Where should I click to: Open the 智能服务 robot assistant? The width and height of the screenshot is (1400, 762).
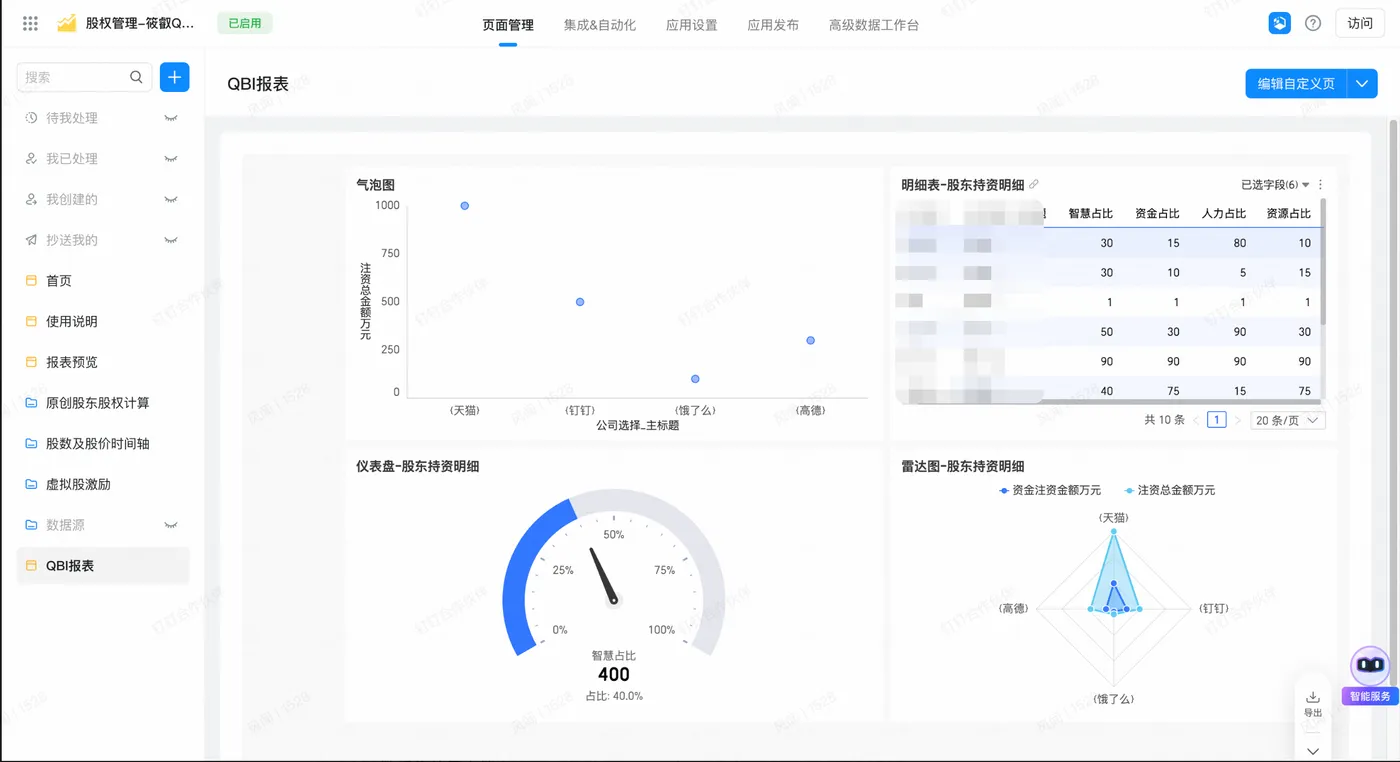tap(1370, 676)
